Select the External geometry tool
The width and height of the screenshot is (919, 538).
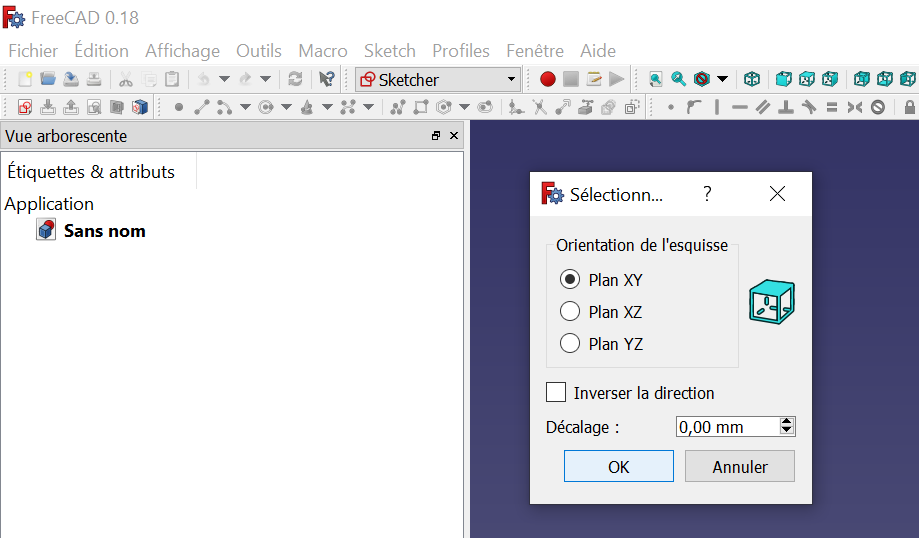click(x=586, y=107)
